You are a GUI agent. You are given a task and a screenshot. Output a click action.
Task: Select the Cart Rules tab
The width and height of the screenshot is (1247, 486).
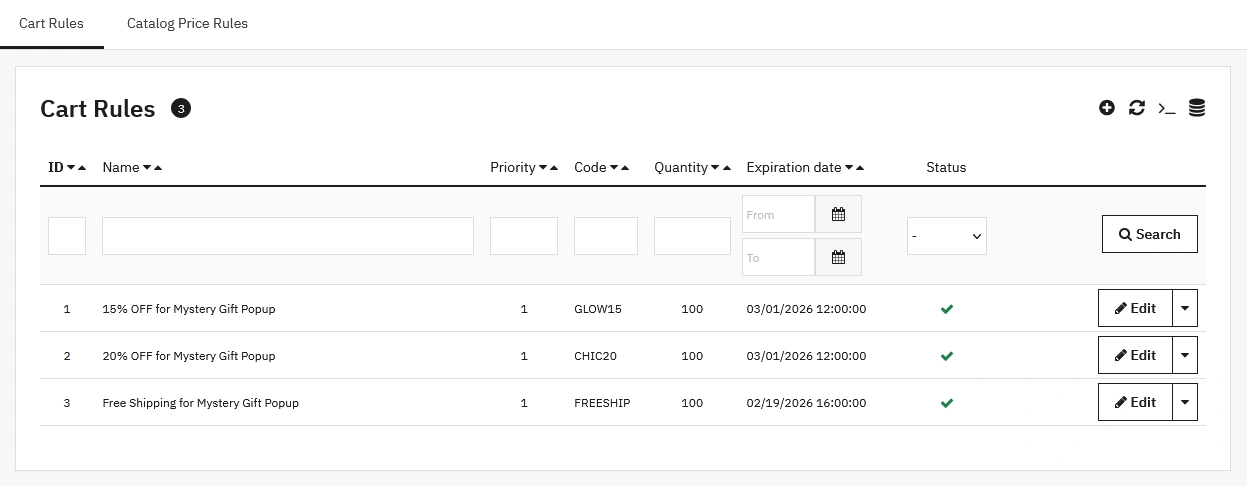[51, 23]
